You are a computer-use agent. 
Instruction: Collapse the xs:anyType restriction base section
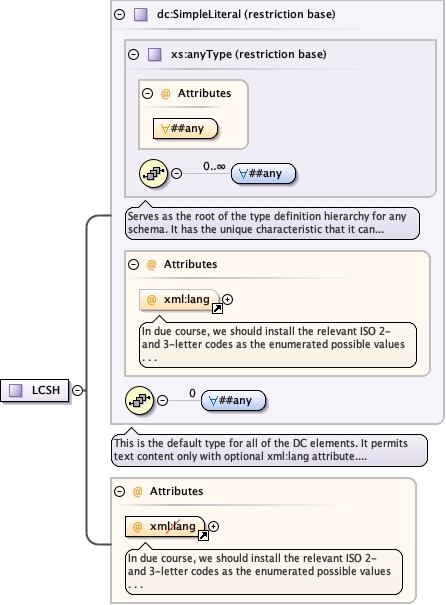(x=133, y=54)
